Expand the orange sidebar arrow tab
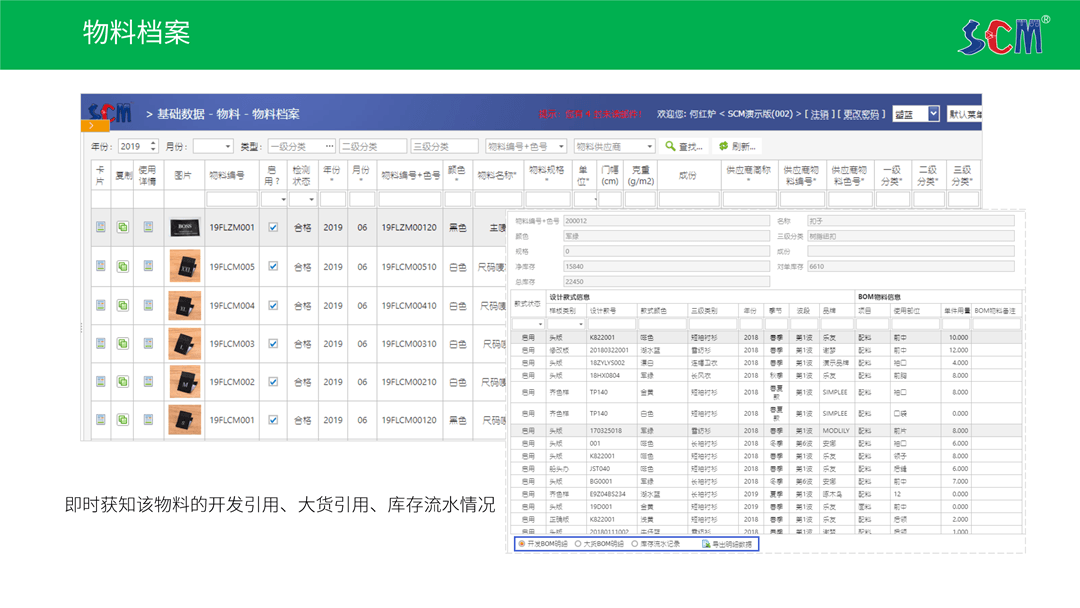This screenshot has width=1080, height=608. pyautogui.click(x=95, y=126)
